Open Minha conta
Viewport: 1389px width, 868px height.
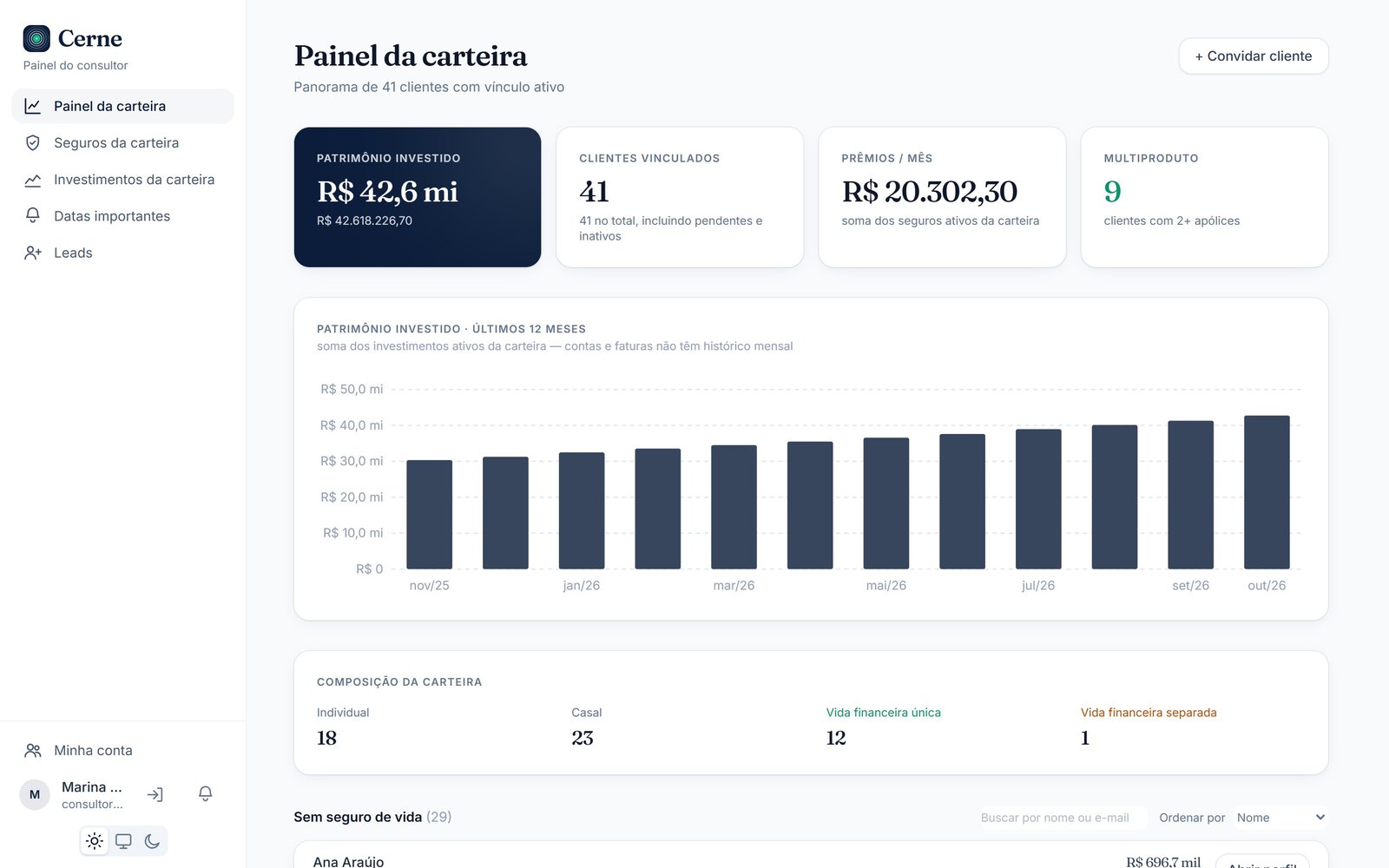tap(122, 750)
